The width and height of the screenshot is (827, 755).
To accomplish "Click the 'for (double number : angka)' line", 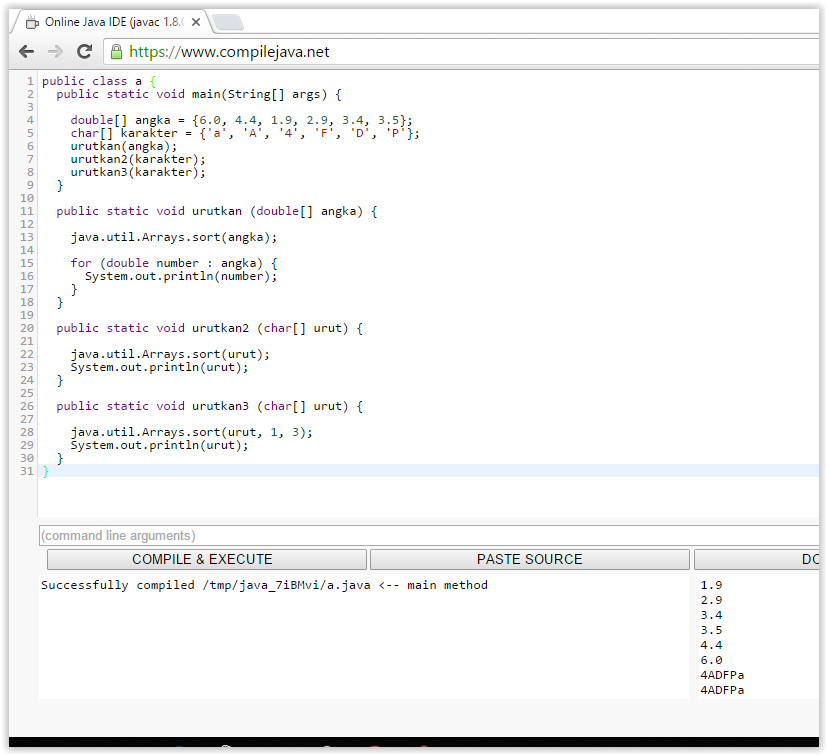I will pyautogui.click(x=174, y=263).
